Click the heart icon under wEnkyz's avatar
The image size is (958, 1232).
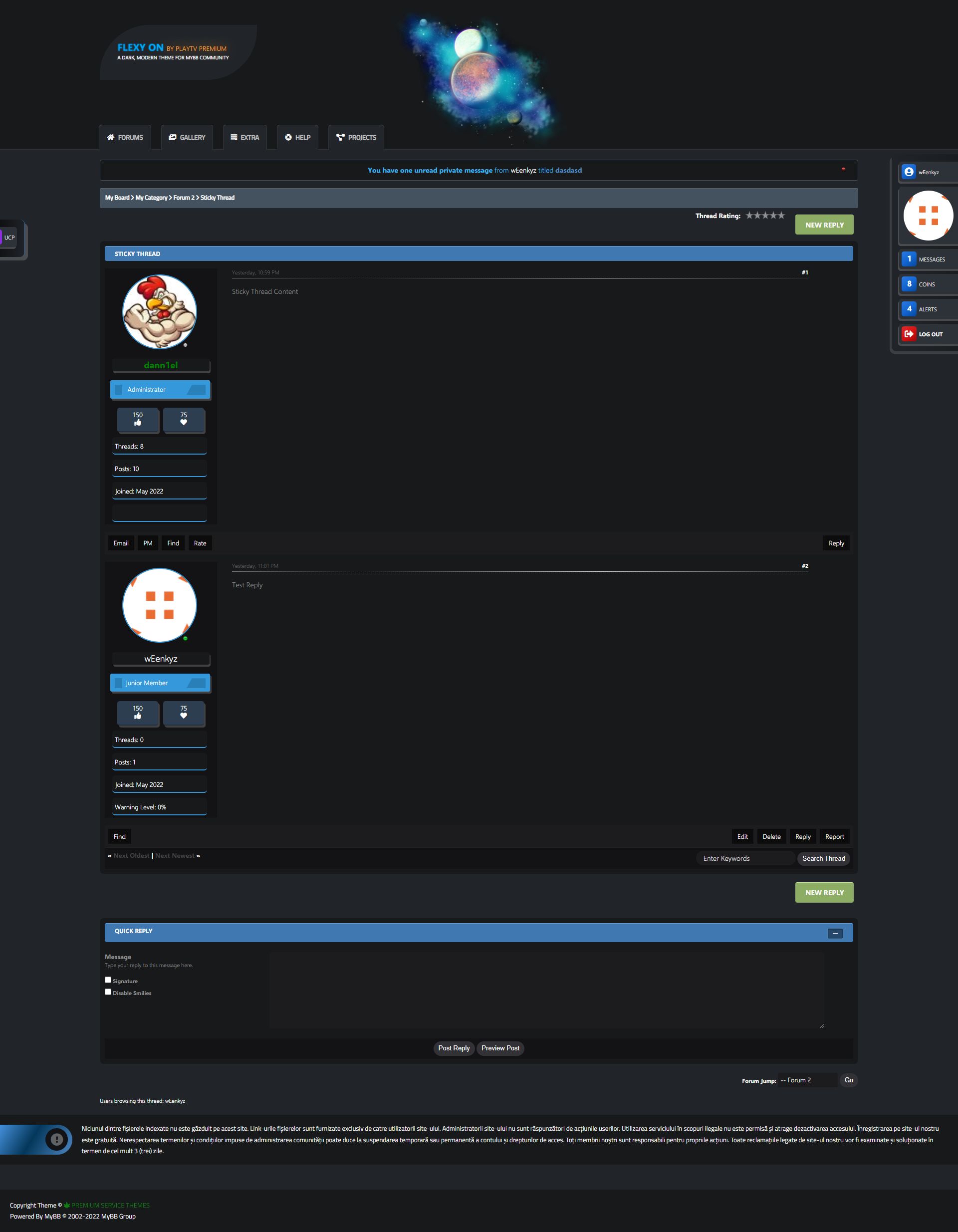[x=183, y=716]
